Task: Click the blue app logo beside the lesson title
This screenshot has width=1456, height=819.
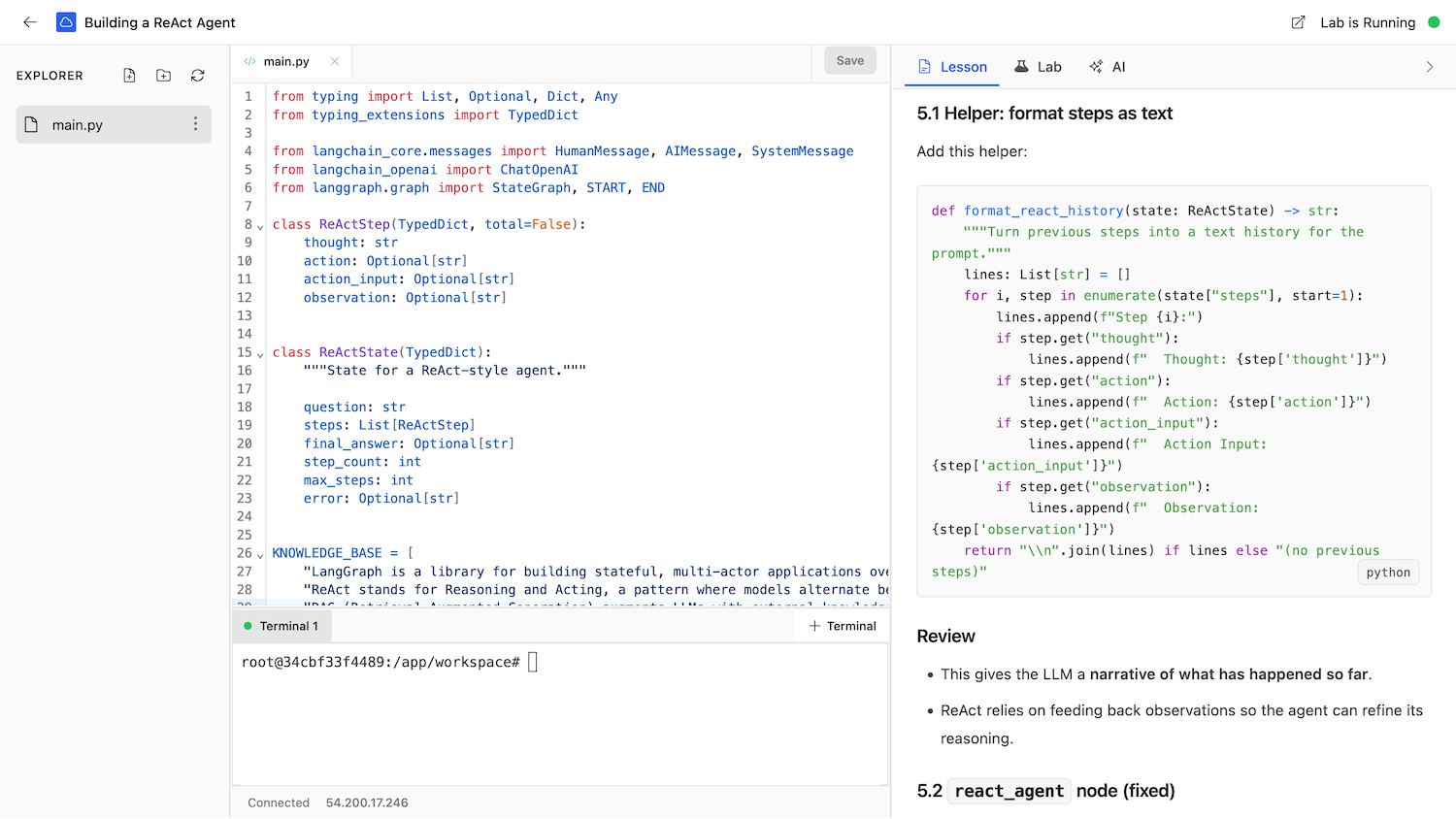Action: (x=65, y=21)
